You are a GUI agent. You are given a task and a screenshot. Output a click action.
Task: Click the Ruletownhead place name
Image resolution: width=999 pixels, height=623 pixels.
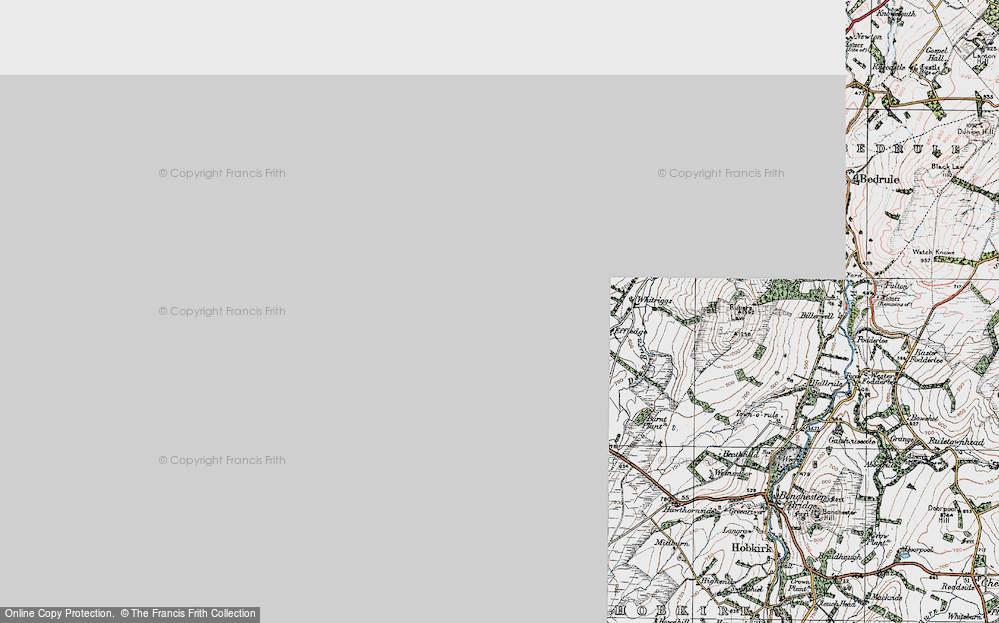click(x=956, y=441)
